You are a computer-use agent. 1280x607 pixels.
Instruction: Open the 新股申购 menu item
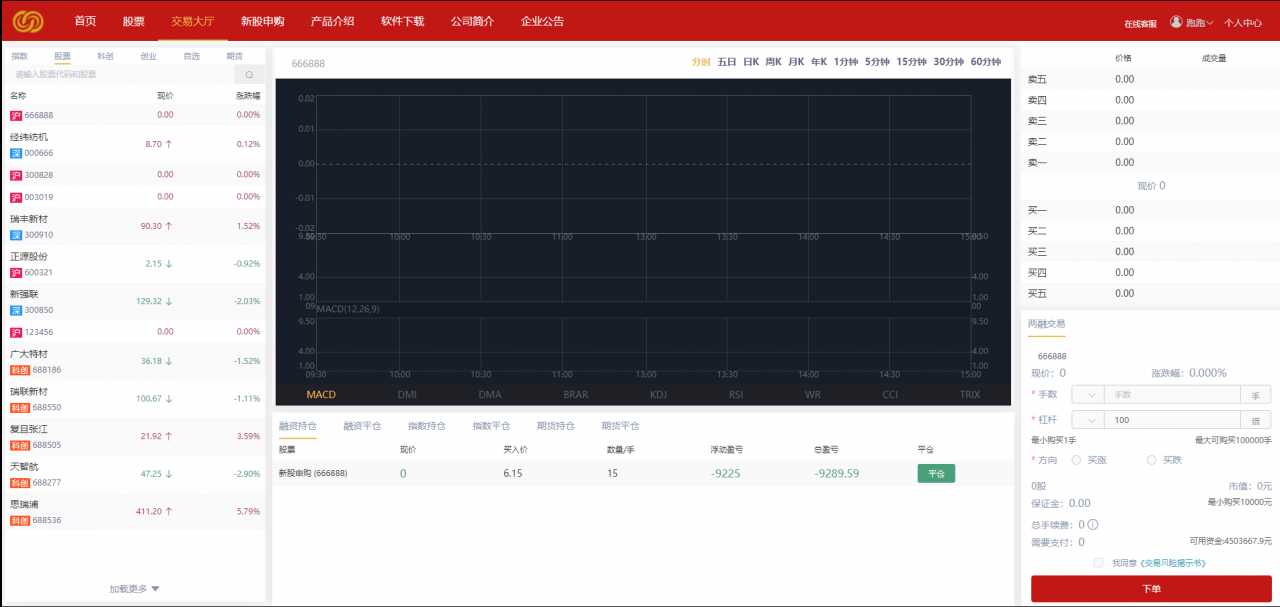[263, 20]
